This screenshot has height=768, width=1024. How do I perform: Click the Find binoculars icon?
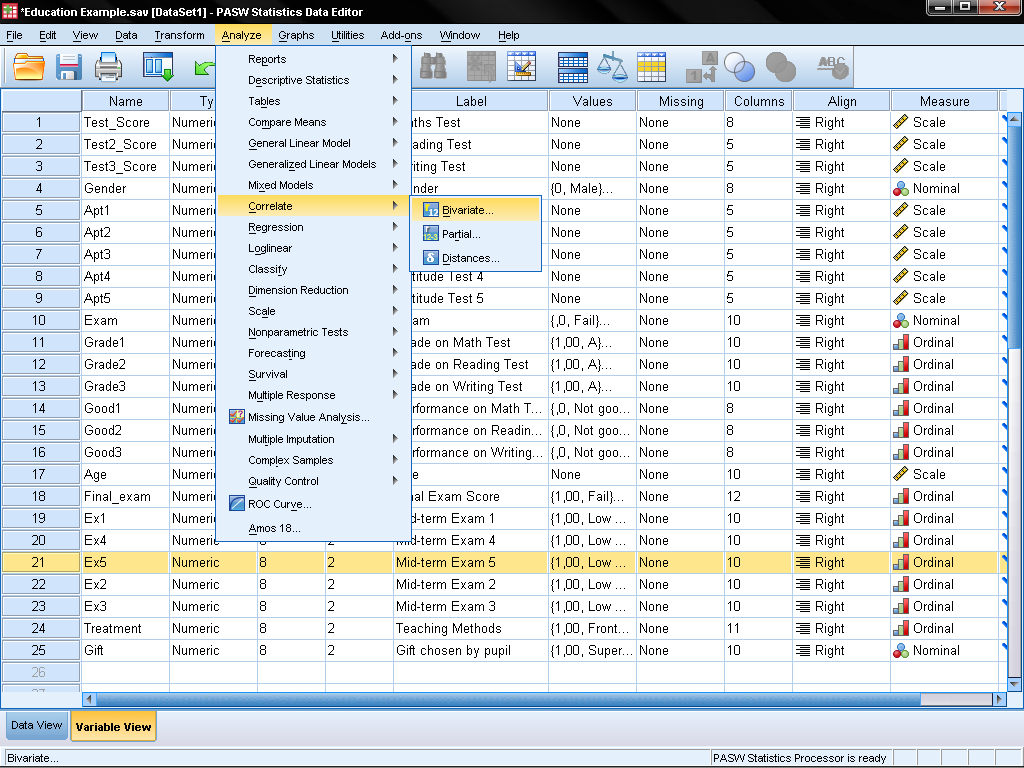(x=433, y=67)
